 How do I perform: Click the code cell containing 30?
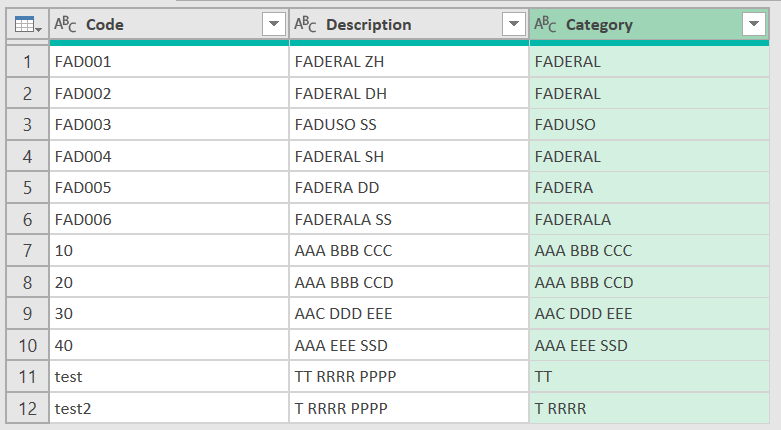click(169, 314)
